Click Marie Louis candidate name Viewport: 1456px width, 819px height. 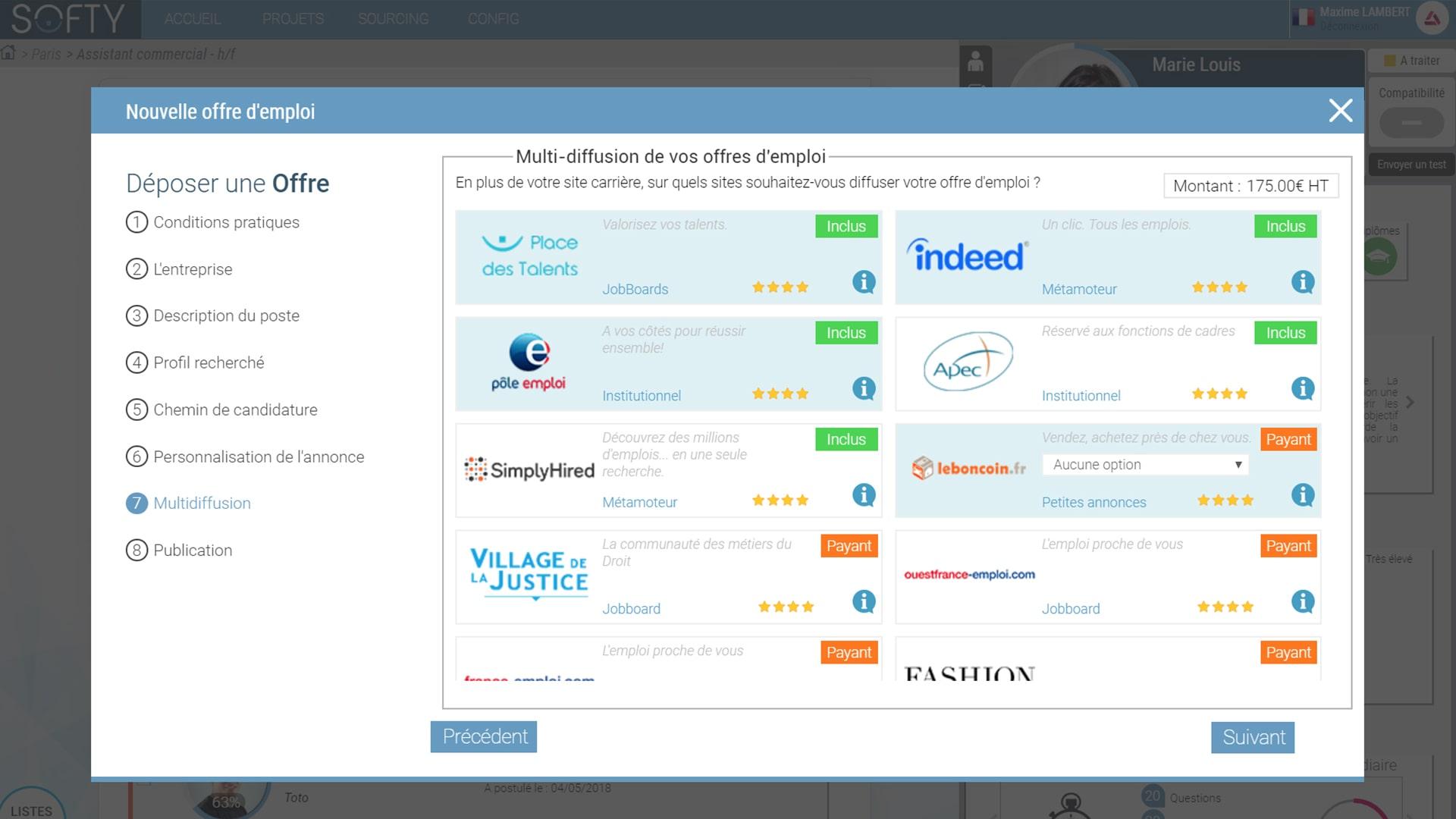[1196, 64]
